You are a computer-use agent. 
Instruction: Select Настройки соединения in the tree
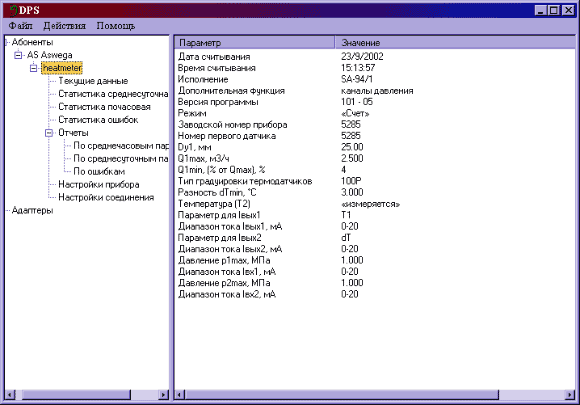106,198
